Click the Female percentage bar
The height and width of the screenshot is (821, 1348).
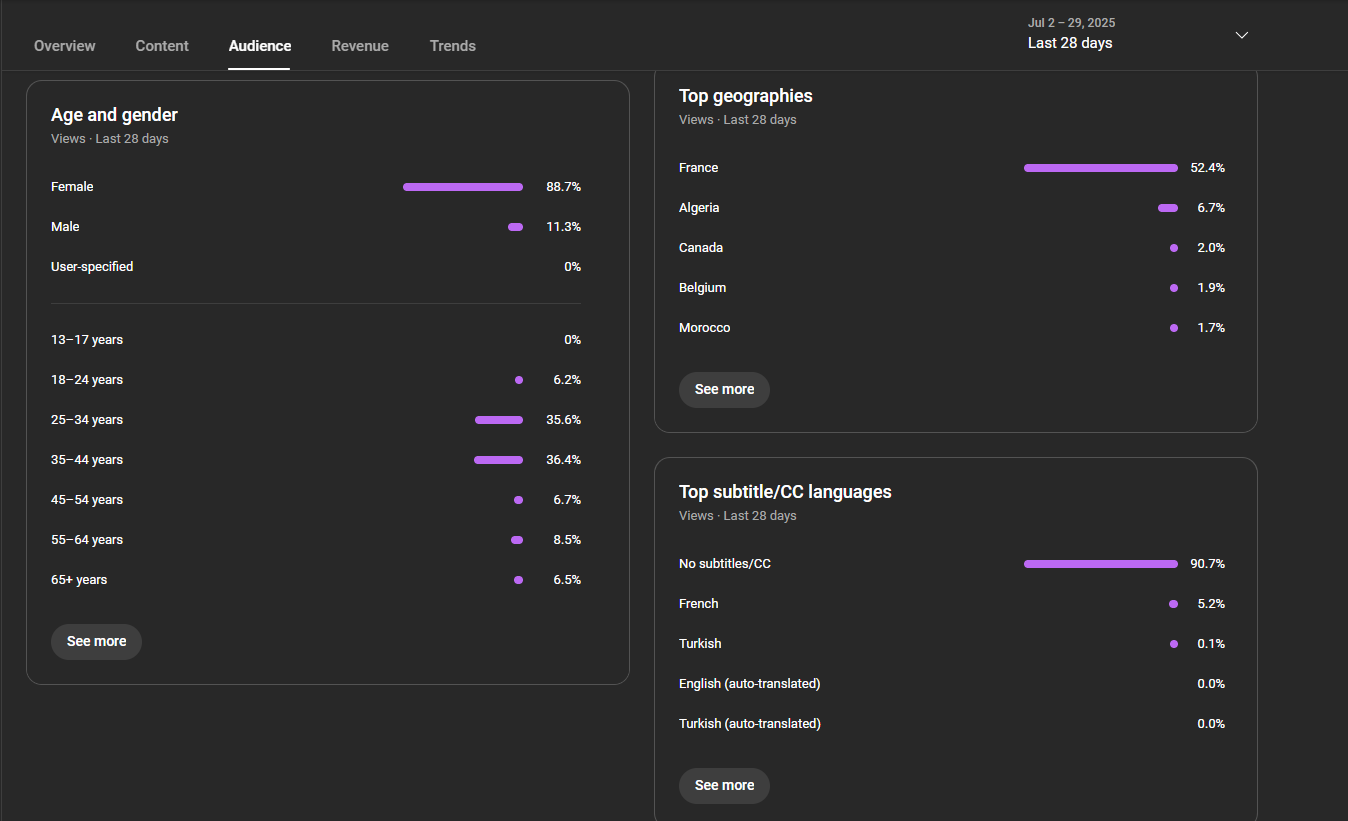pos(463,187)
